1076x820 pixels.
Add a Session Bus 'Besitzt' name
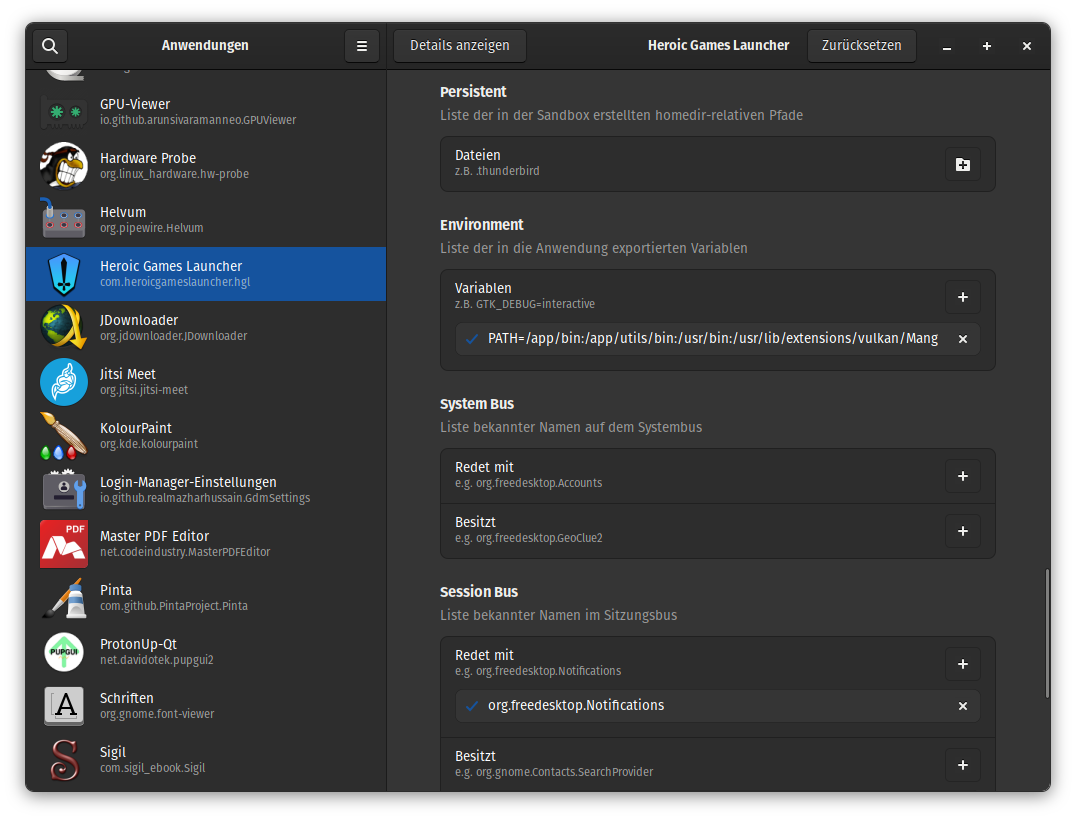pyautogui.click(x=962, y=765)
